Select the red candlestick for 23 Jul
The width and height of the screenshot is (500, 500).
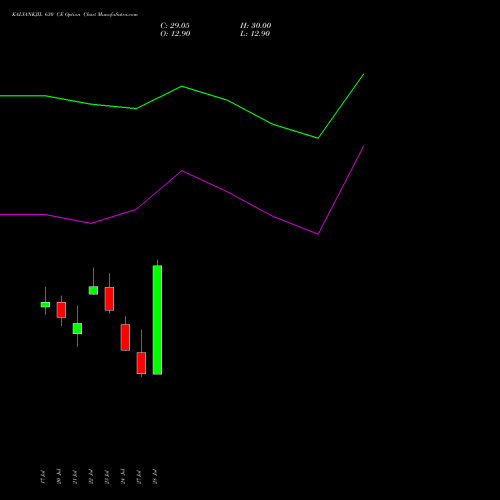pyautogui.click(x=109, y=299)
